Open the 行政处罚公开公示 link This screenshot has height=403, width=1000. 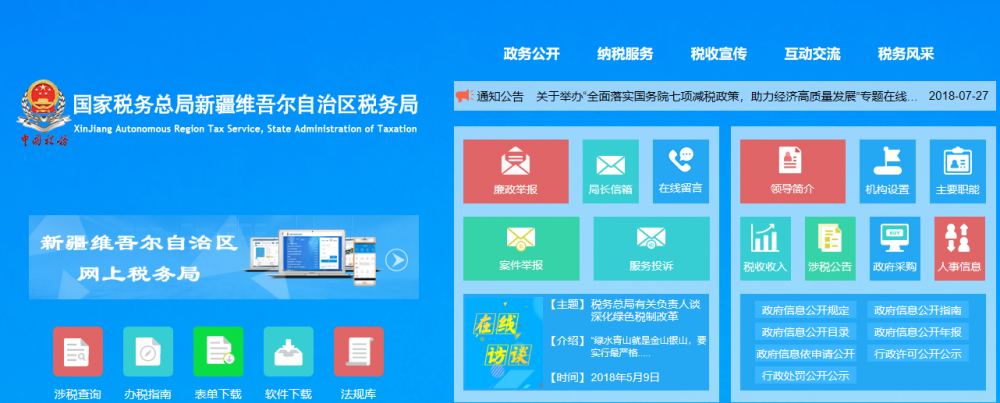click(x=805, y=376)
